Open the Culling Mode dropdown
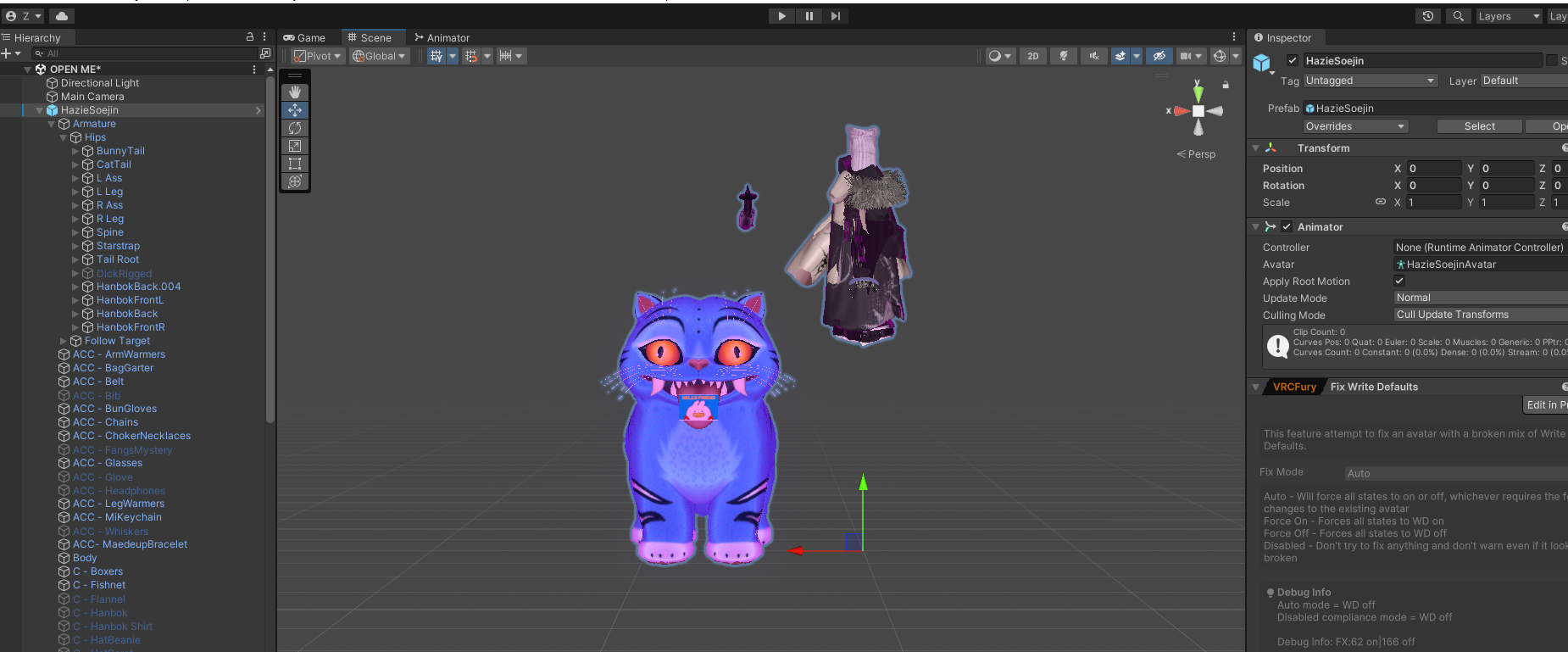The width and height of the screenshot is (1568, 652). pos(1481,315)
